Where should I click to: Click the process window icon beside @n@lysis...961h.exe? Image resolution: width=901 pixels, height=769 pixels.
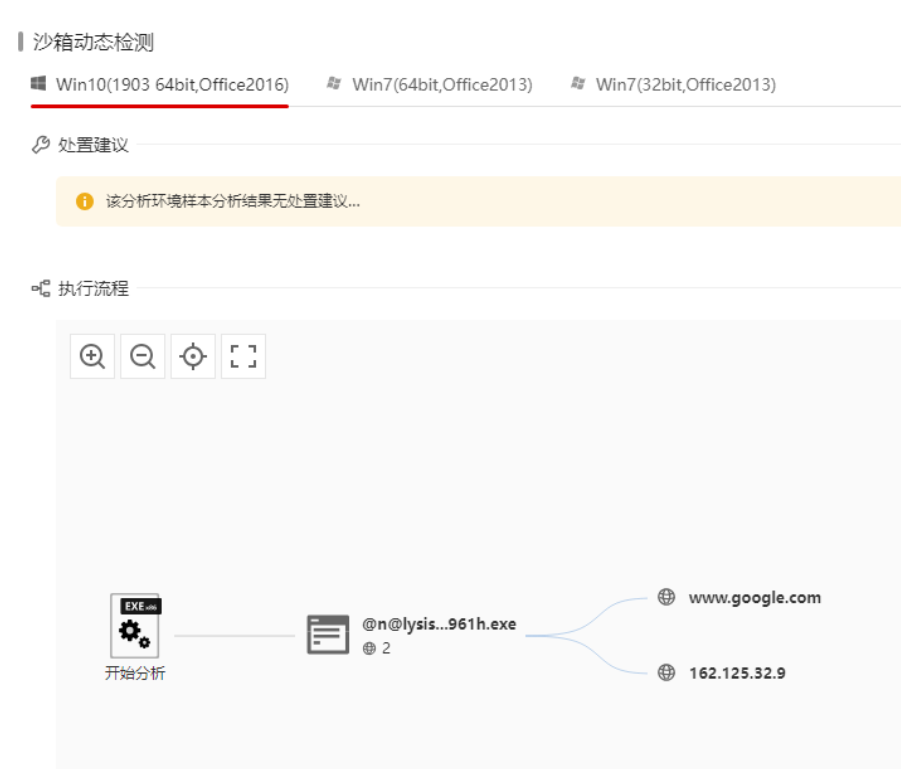click(328, 635)
